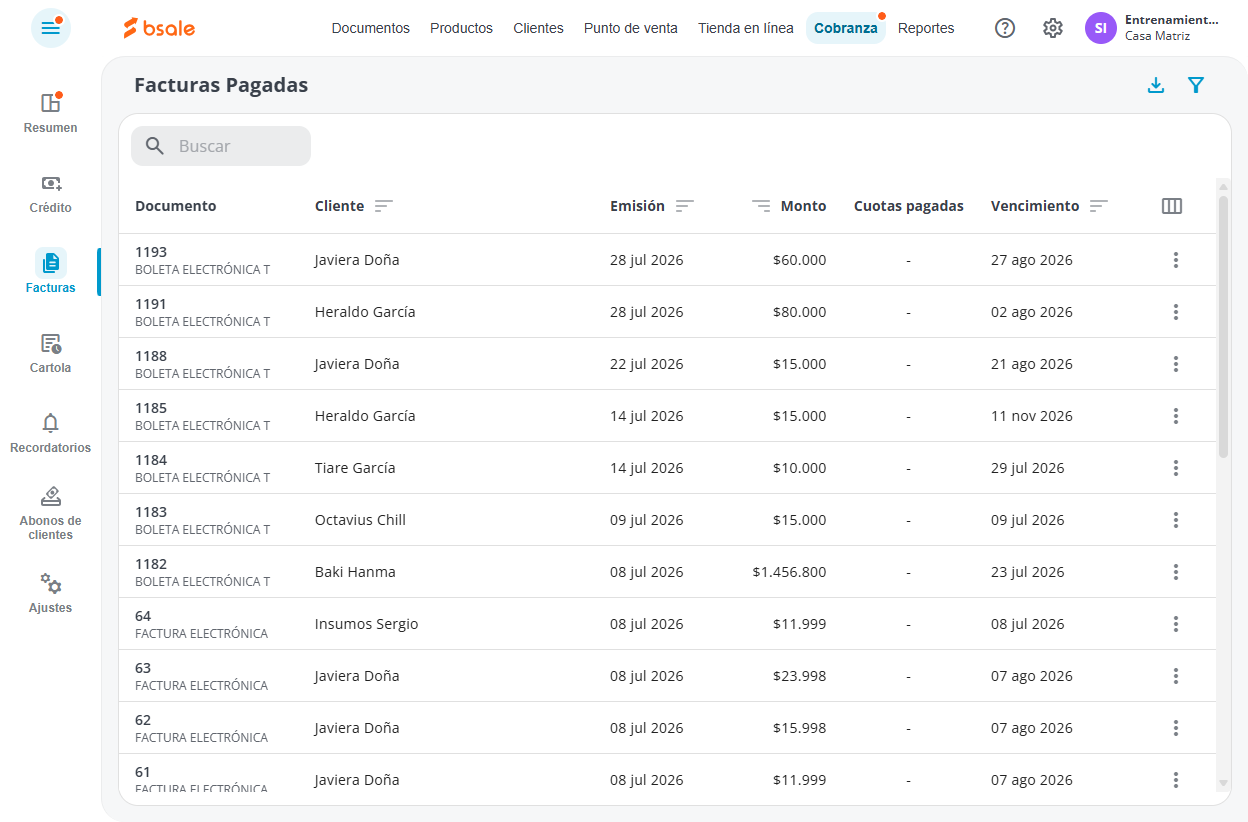The image size is (1248, 822).
Task: Open Tienda en línea menu
Action: pyautogui.click(x=746, y=28)
